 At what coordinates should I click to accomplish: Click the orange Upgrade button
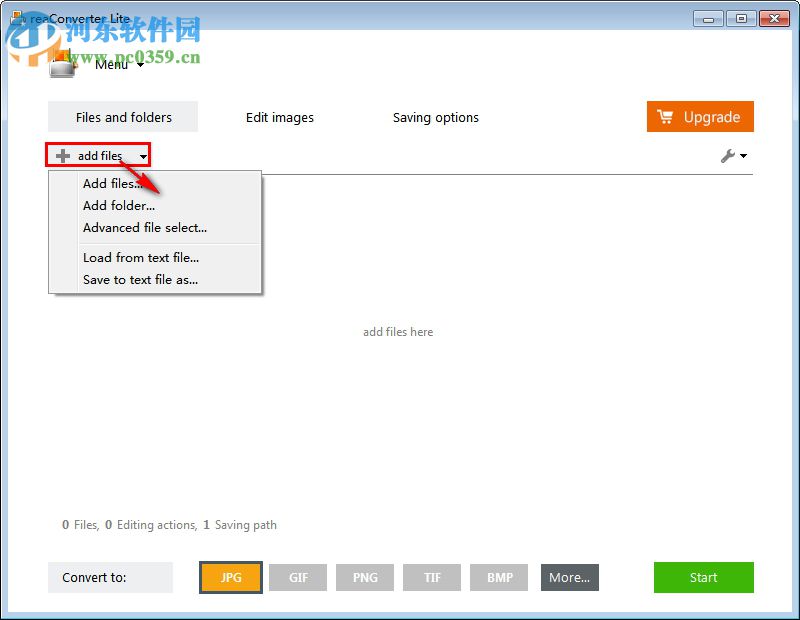click(700, 117)
